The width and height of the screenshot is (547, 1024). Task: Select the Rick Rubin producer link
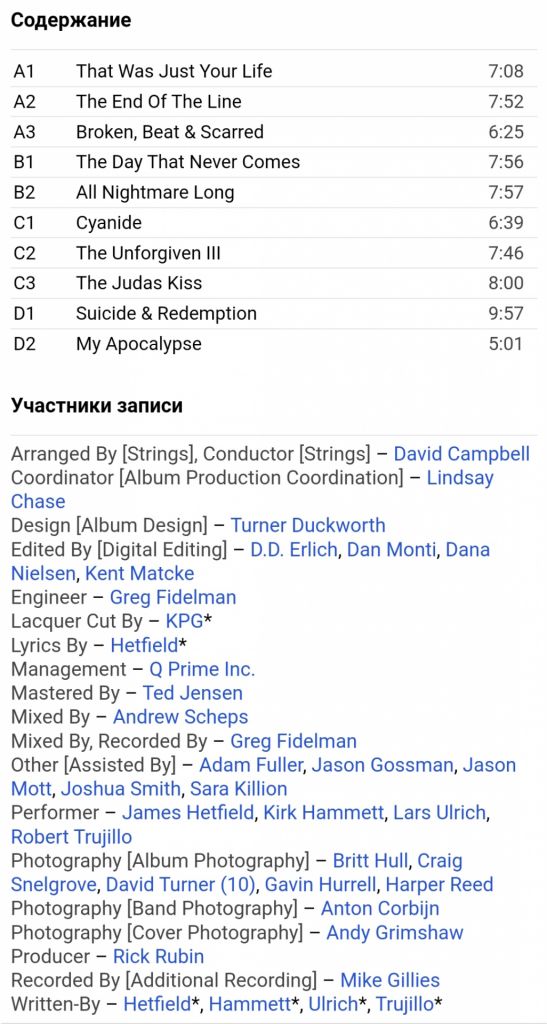pos(158,957)
